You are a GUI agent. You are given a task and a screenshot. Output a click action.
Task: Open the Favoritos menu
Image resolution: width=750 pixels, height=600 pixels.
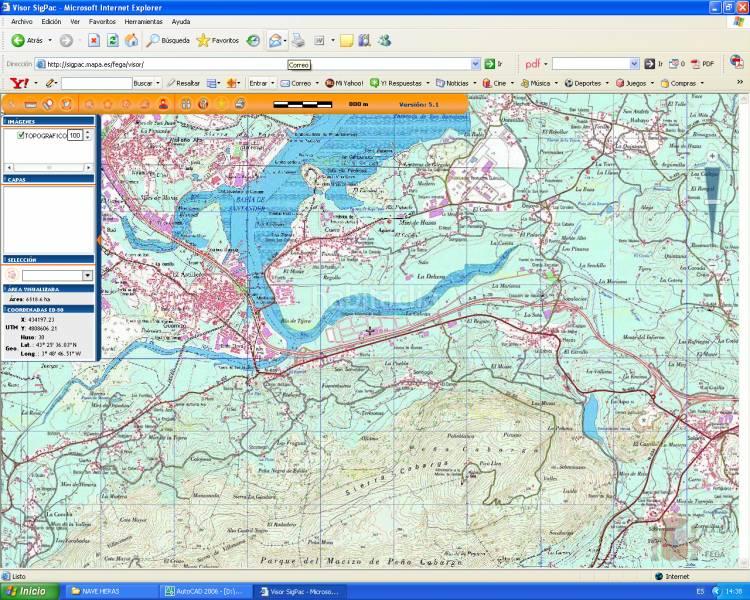click(101, 21)
